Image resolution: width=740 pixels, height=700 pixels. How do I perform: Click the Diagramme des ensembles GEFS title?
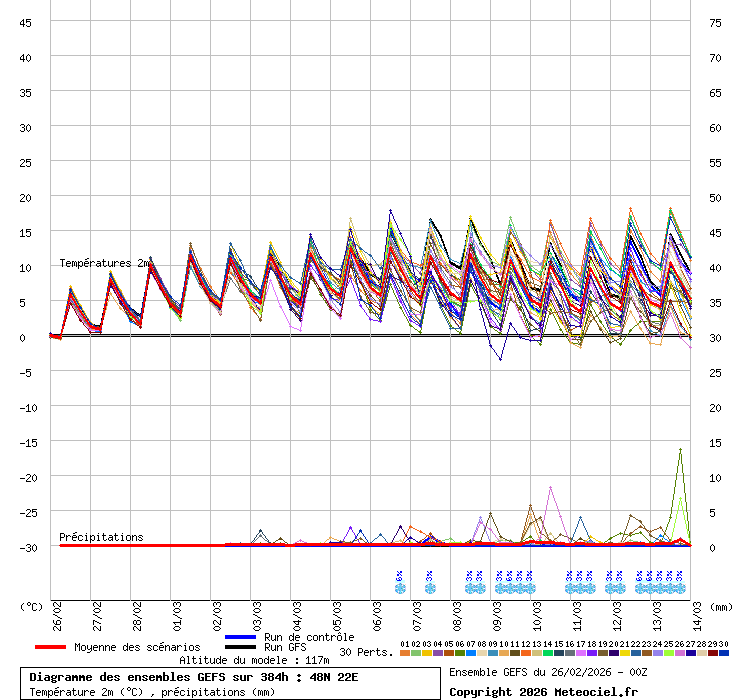(x=193, y=677)
